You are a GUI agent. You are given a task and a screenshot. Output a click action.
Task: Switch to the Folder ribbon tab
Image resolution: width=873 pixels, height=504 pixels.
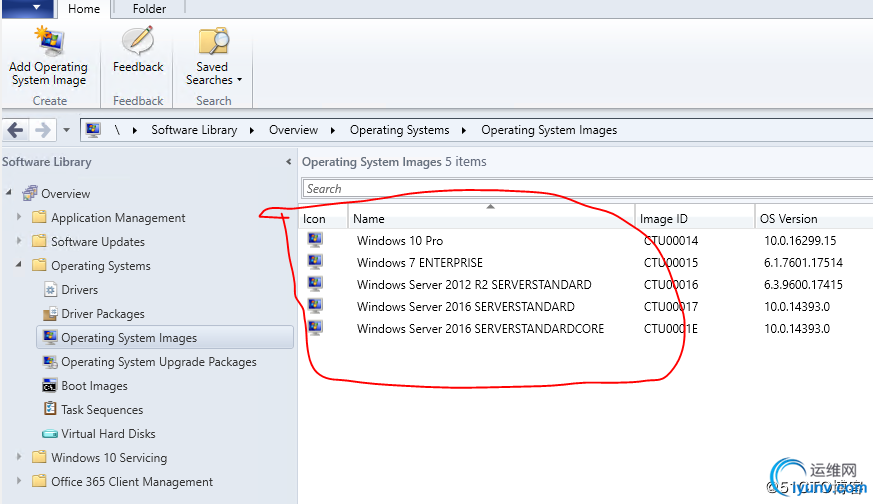(x=149, y=9)
